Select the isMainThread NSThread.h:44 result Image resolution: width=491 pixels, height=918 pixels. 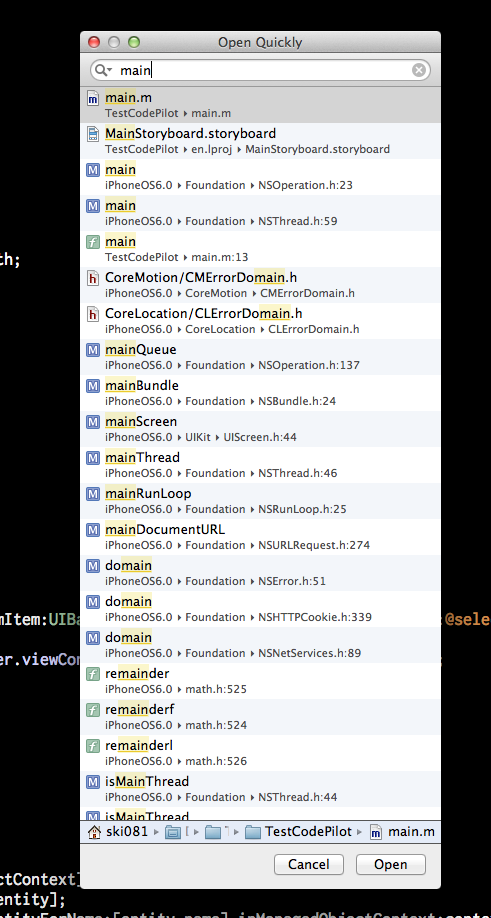[260, 789]
